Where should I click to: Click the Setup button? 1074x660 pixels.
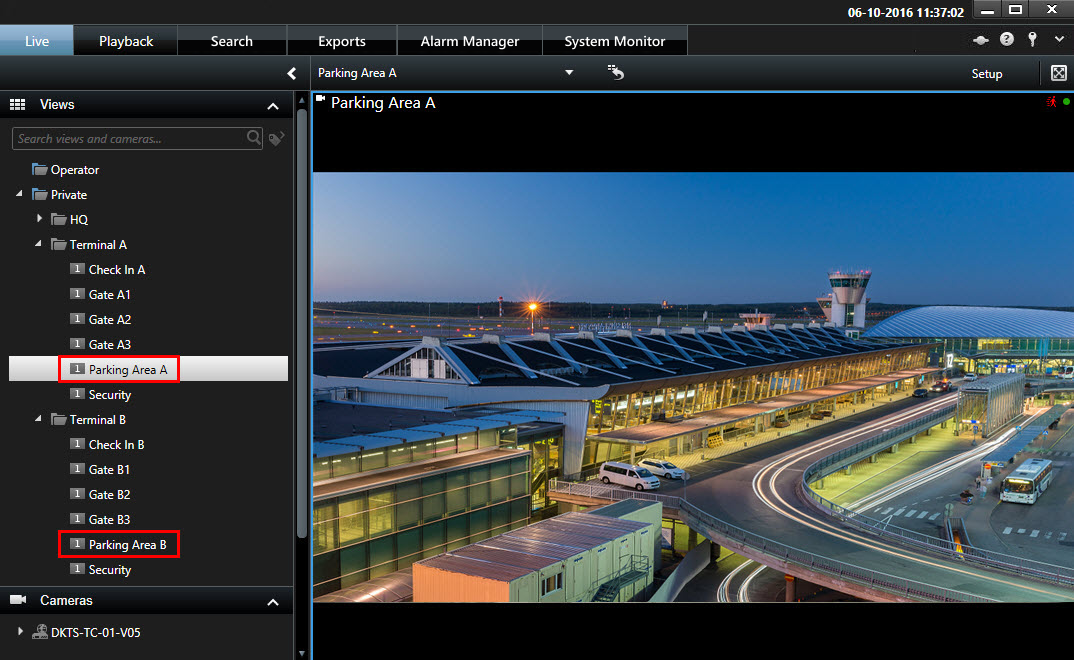986,74
